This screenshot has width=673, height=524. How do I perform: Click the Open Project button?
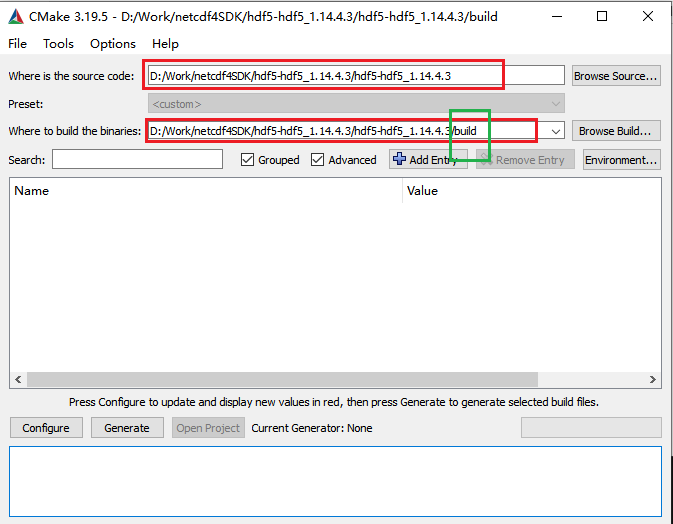coord(208,428)
